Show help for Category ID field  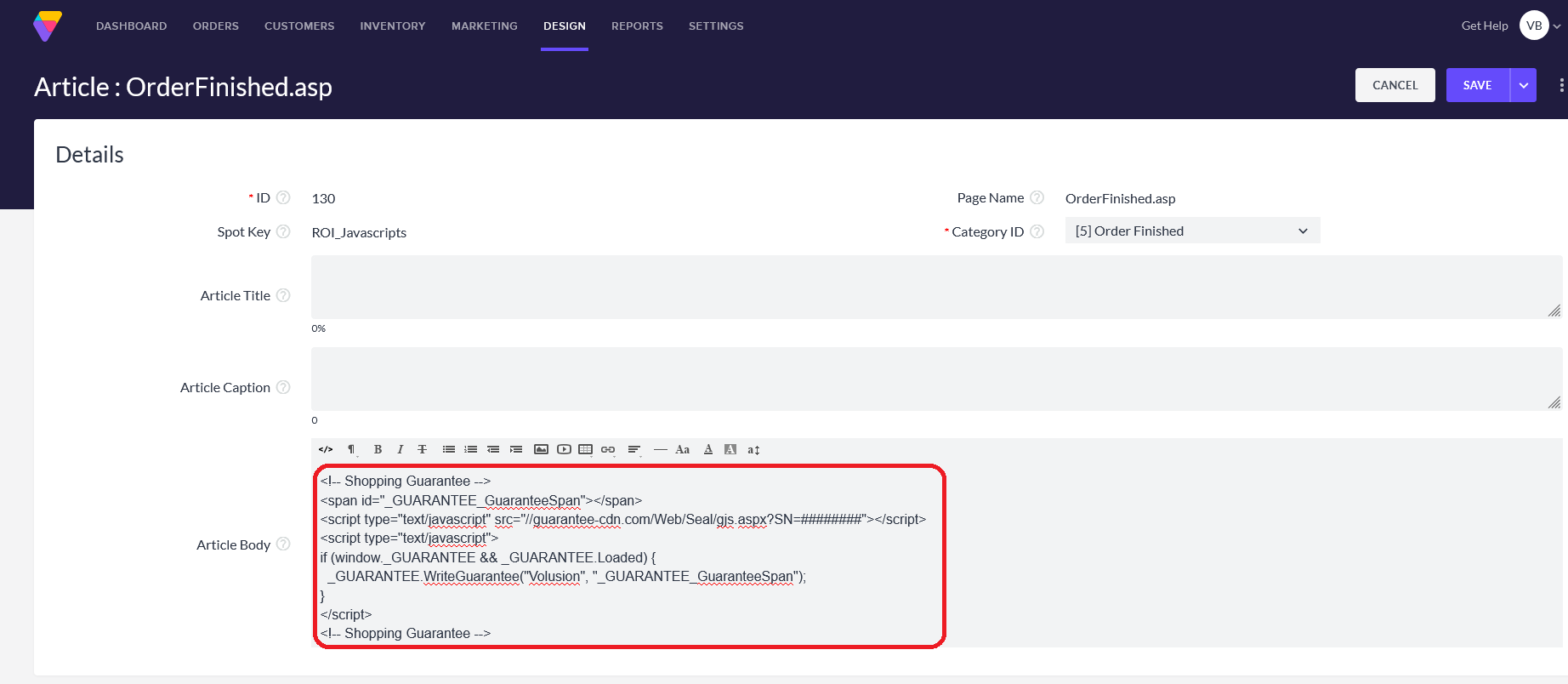point(1037,231)
